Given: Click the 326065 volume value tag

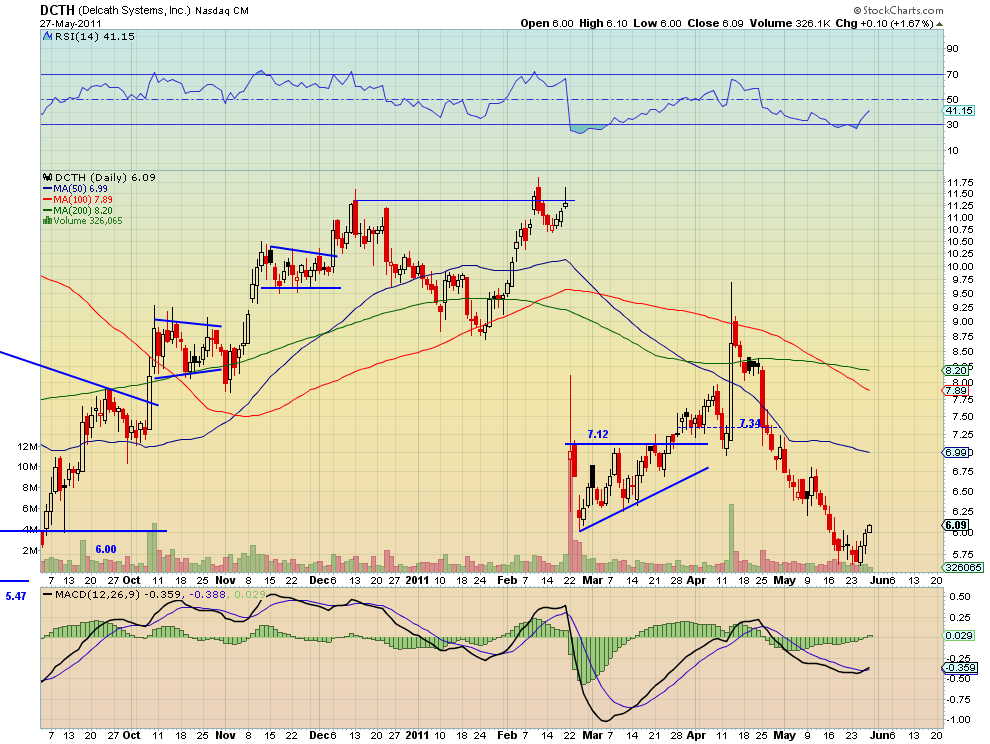Looking at the screenshot, I should (x=963, y=568).
